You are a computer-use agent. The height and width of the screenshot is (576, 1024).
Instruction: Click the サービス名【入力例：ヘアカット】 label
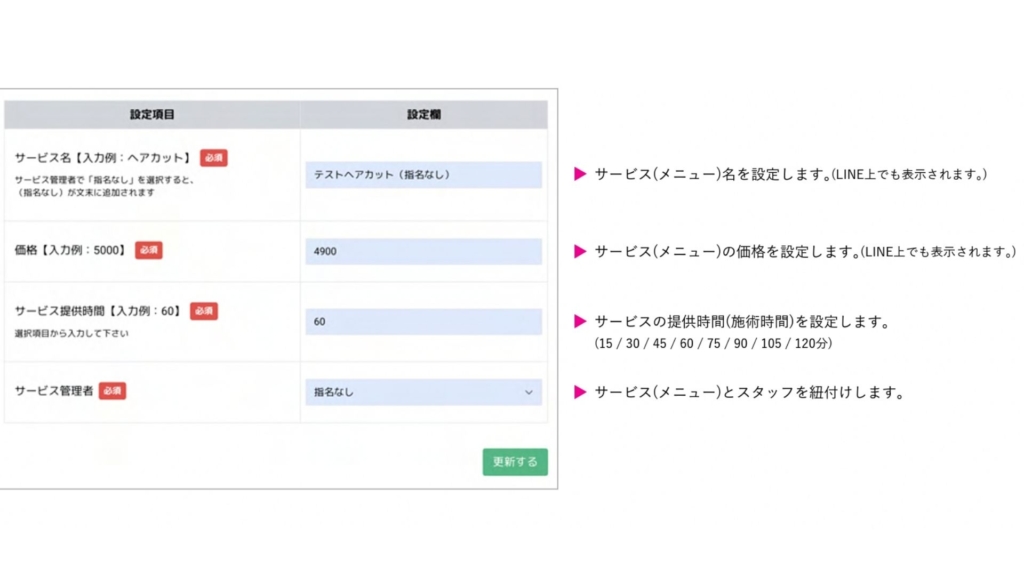click(103, 158)
